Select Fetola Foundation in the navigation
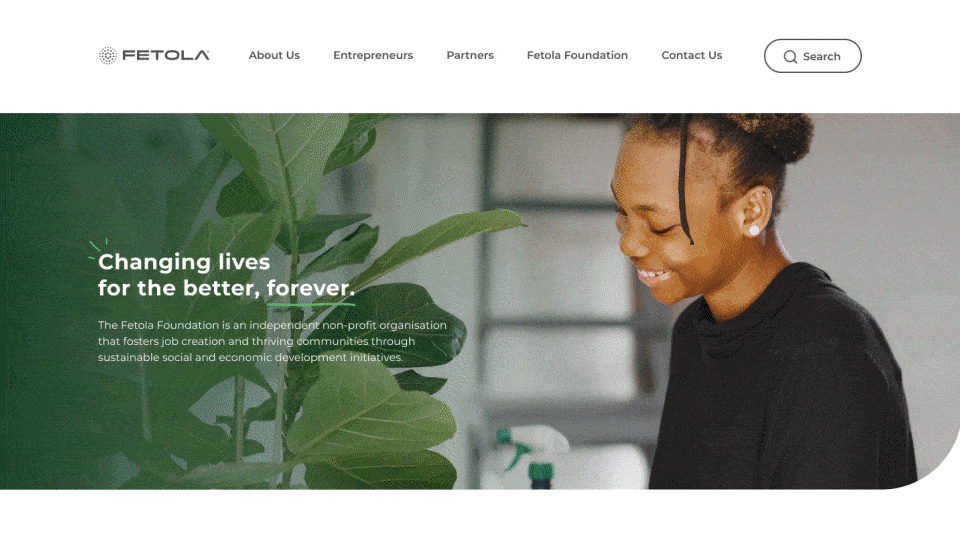Viewport: 960px width, 540px height. [577, 55]
